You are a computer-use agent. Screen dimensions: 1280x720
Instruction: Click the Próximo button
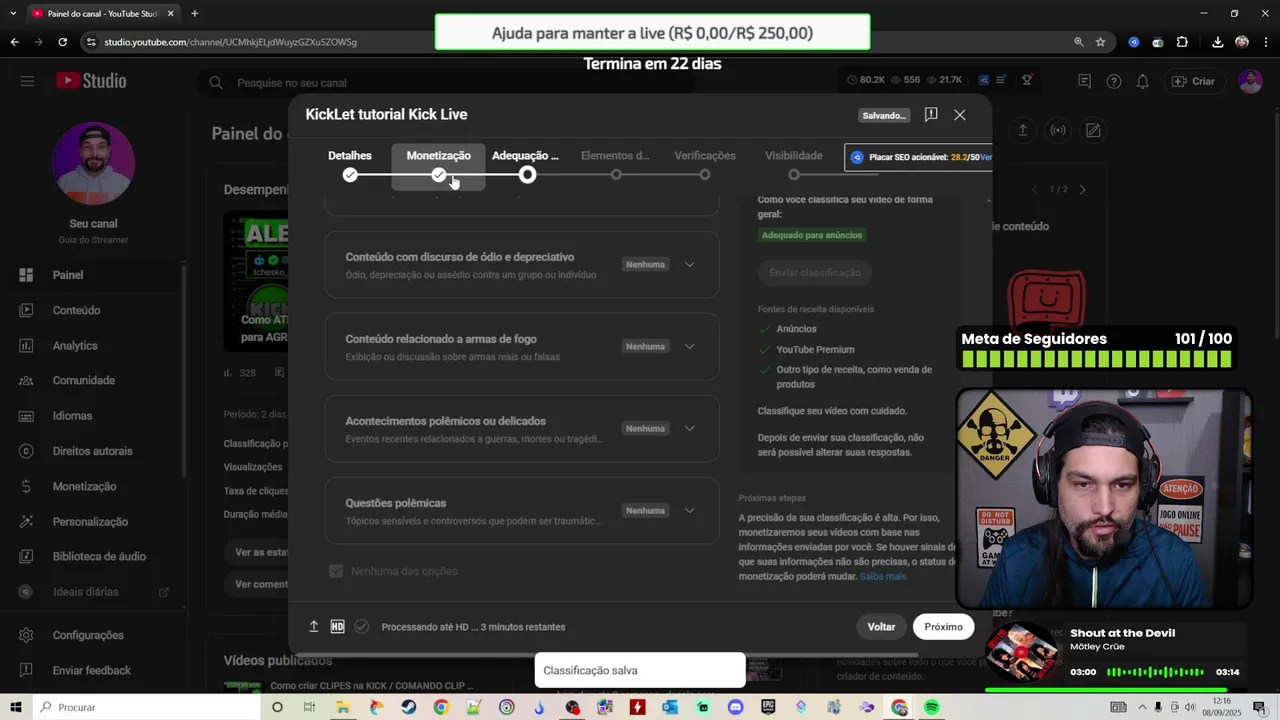coord(943,627)
